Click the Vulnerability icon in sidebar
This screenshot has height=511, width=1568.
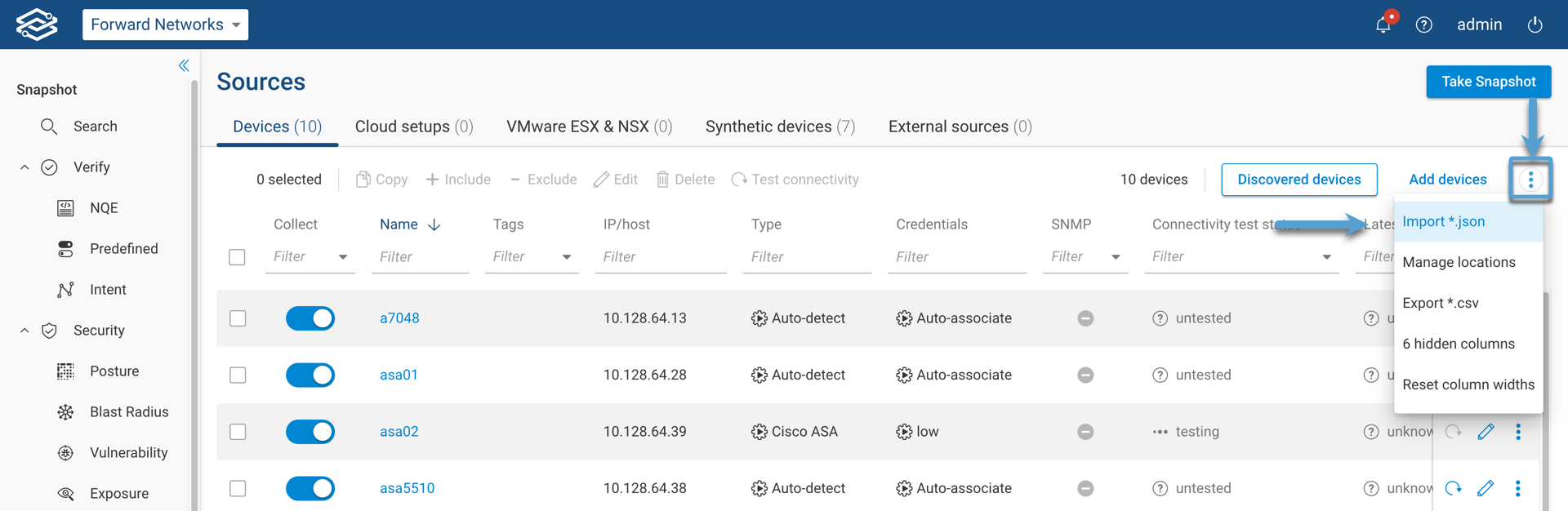[x=65, y=453]
